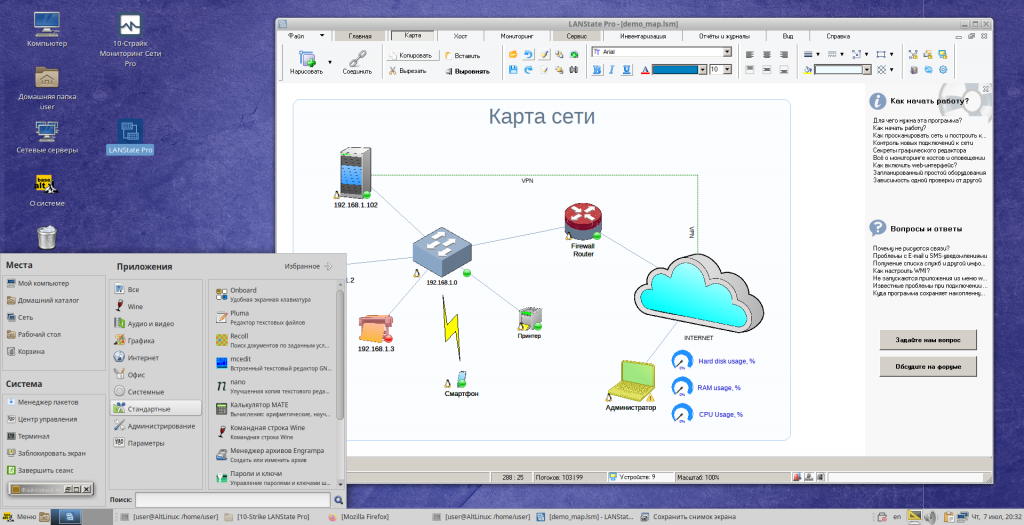
Task: Set vertical alignment to middle
Action: tap(767, 70)
